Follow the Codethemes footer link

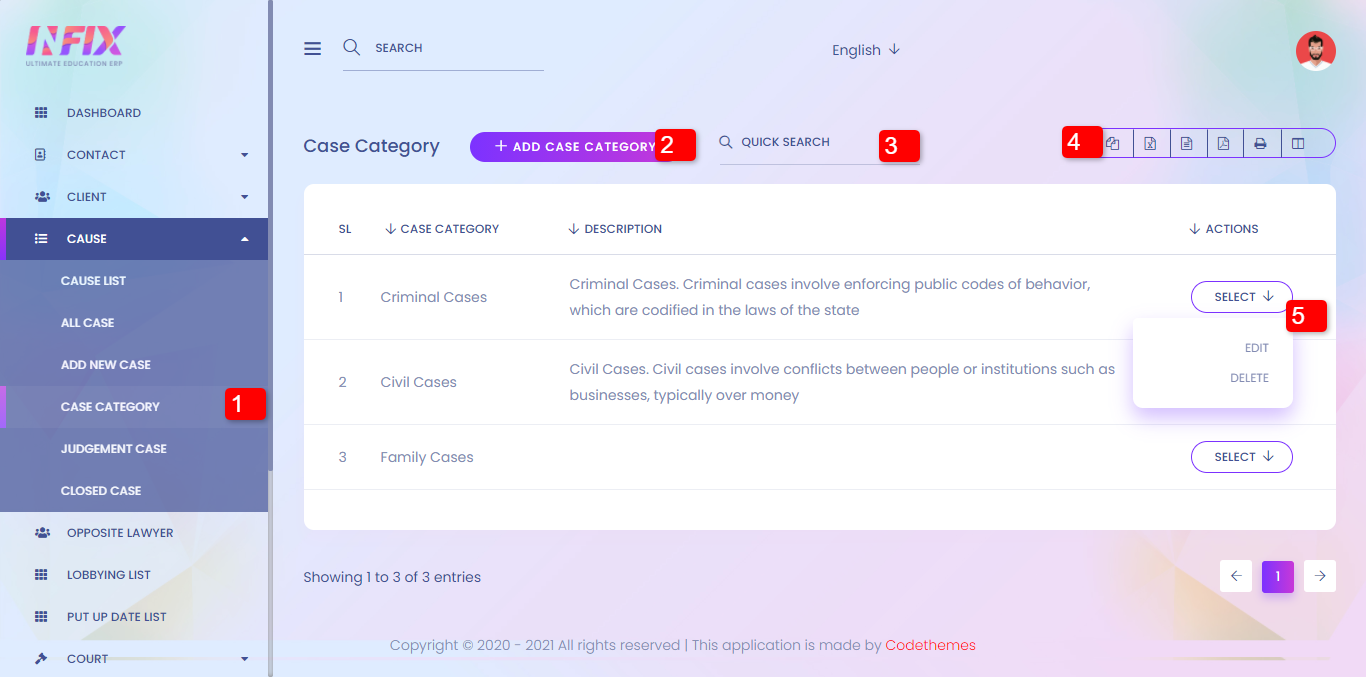click(930, 645)
